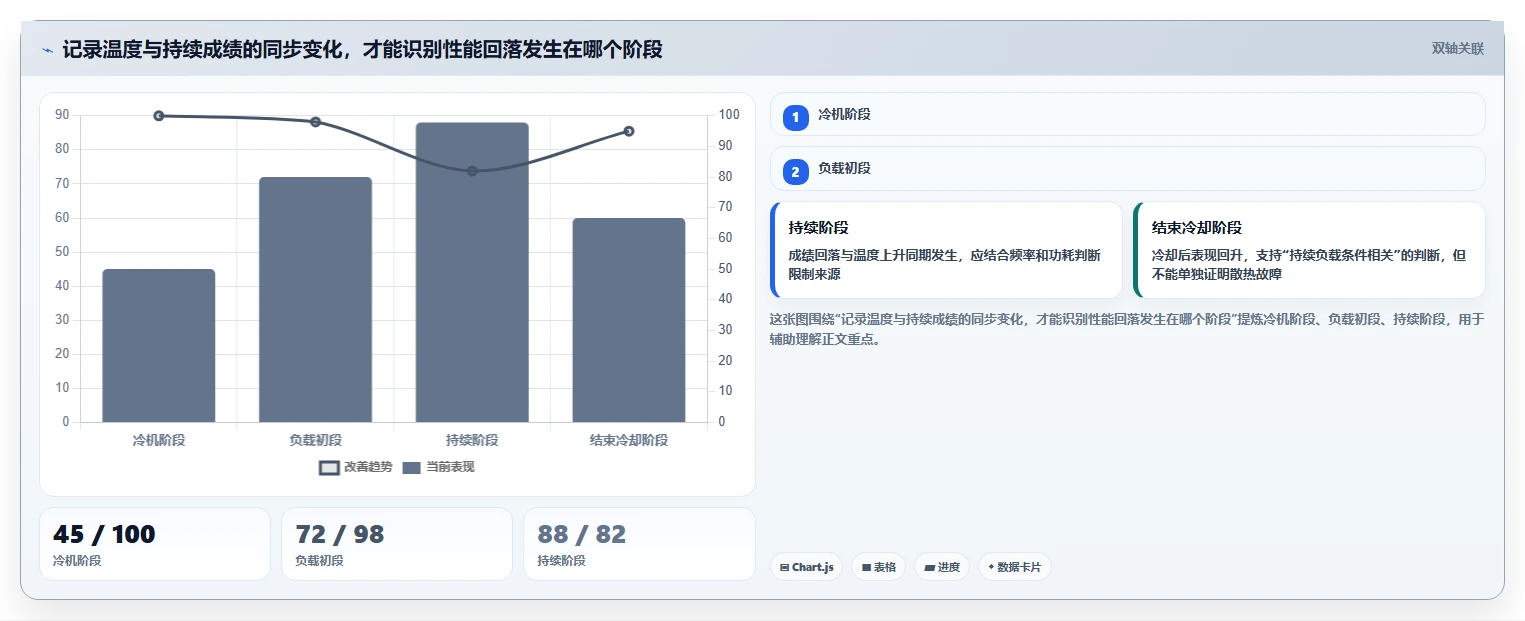Screen dimensions: 1525x621
Task: Click the 72 / 98 data card
Action: 397,544
